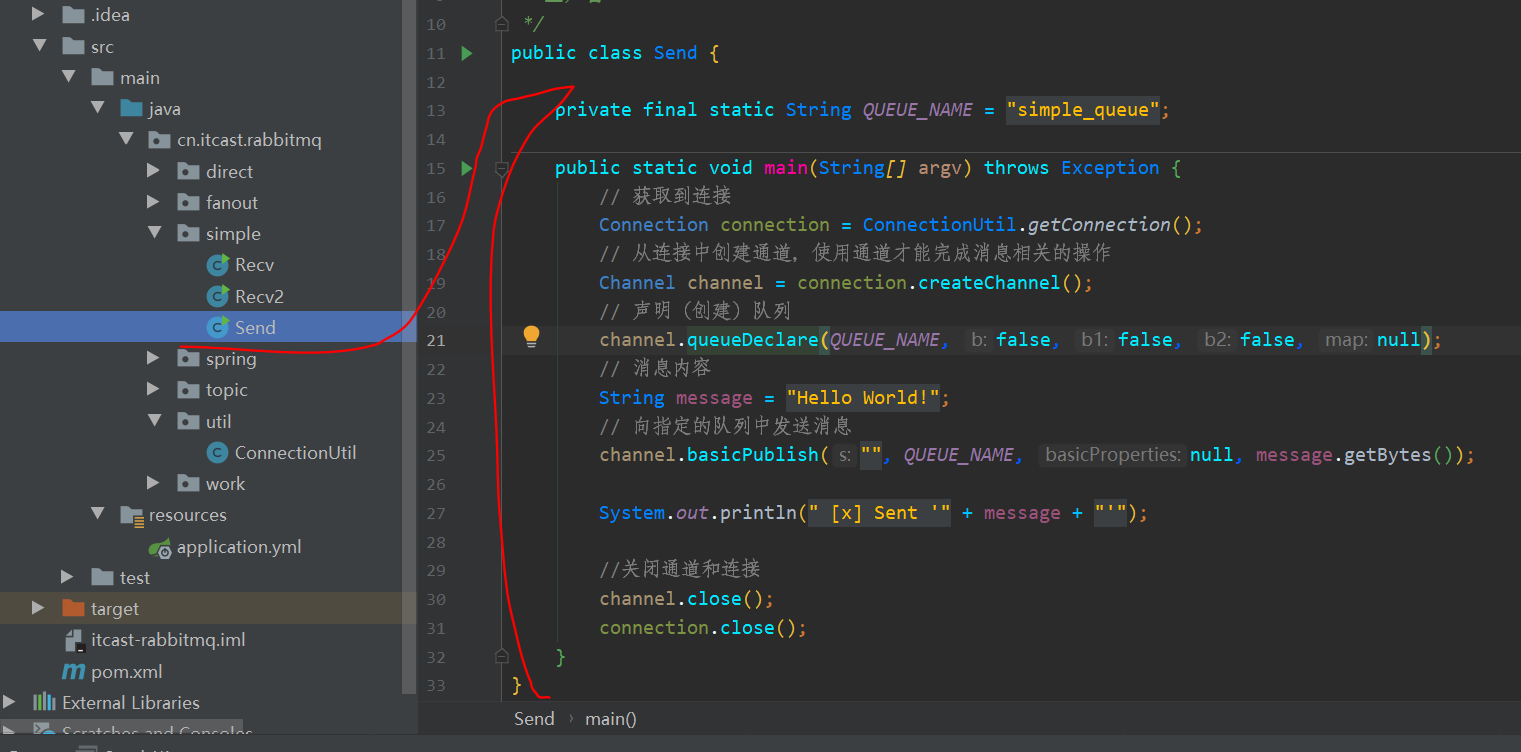Click the queueDeclare method call

(753, 340)
